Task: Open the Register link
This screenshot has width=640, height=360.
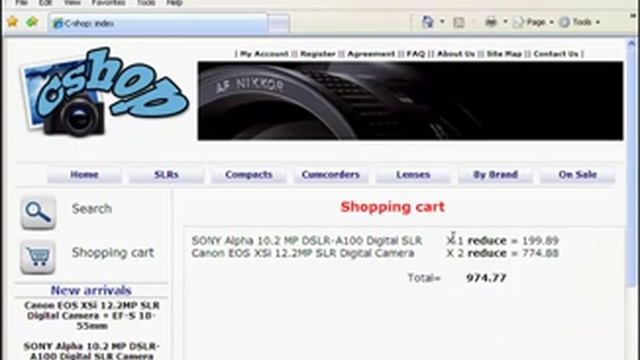Action: (318, 54)
